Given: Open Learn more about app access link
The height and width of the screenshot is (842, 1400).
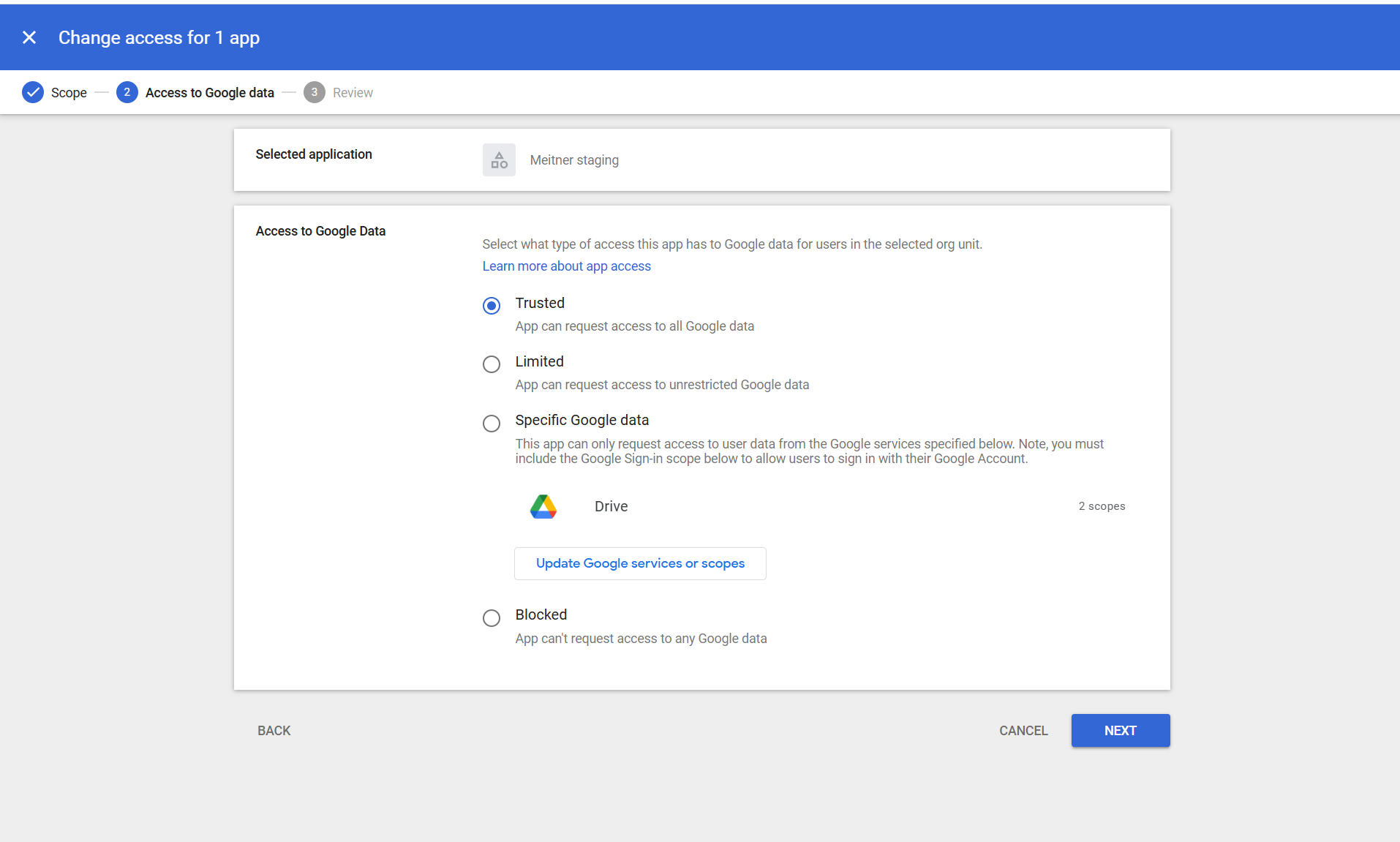Looking at the screenshot, I should [566, 266].
